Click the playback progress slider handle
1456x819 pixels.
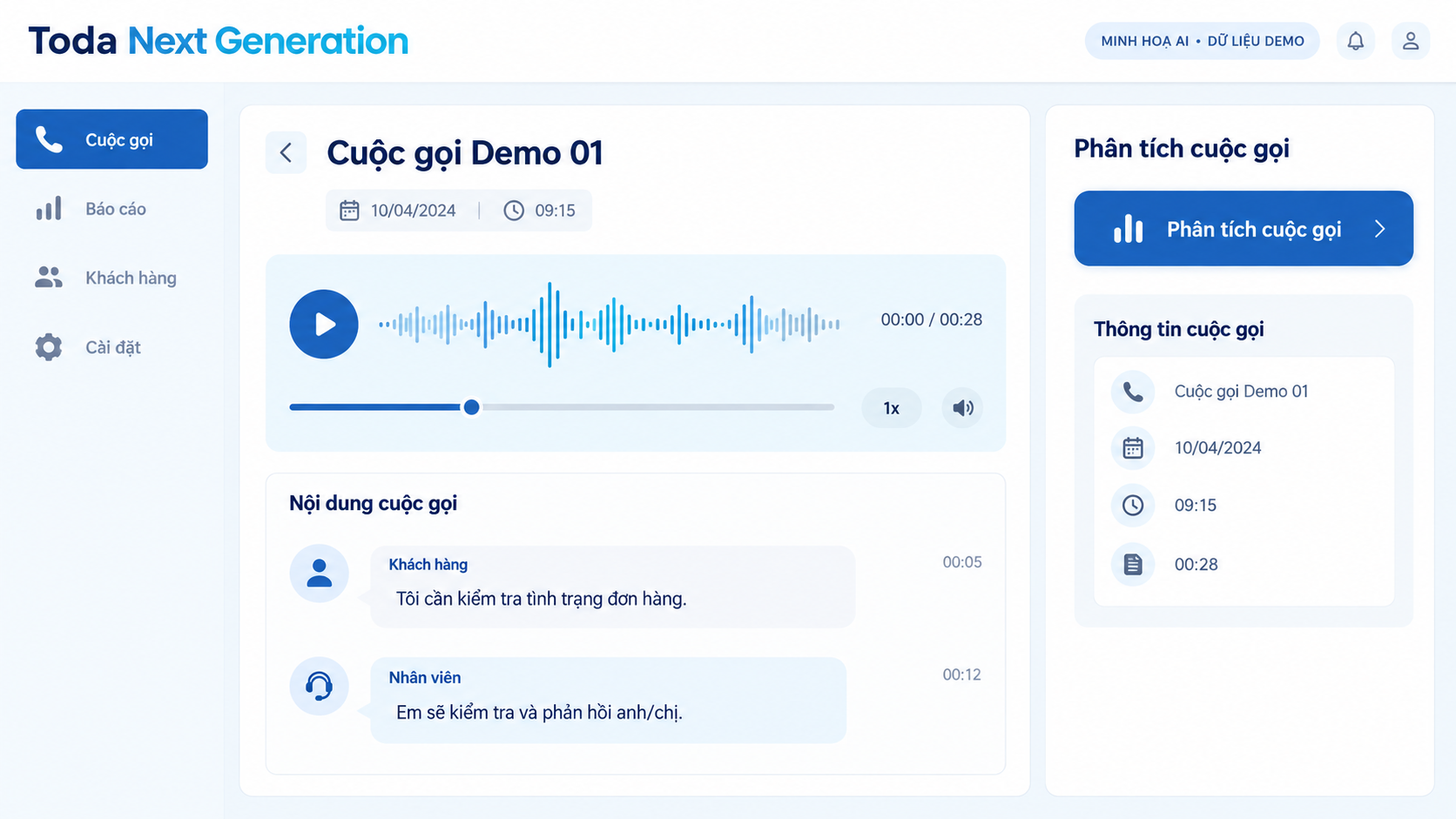click(471, 406)
